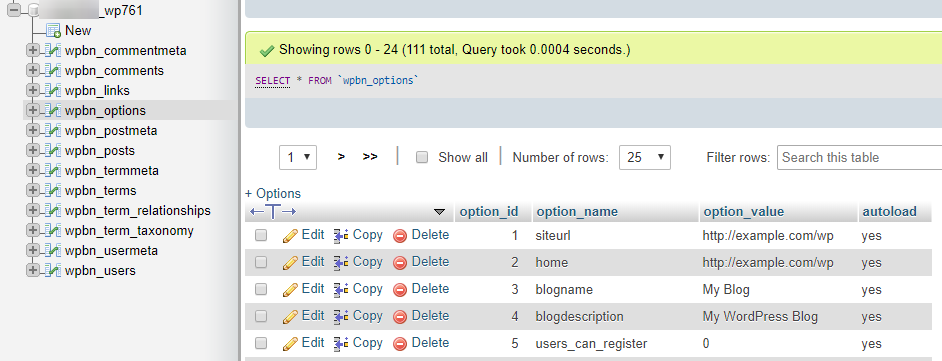Click the SELECT keyword in the query
The height and width of the screenshot is (361, 942).
[x=272, y=80]
